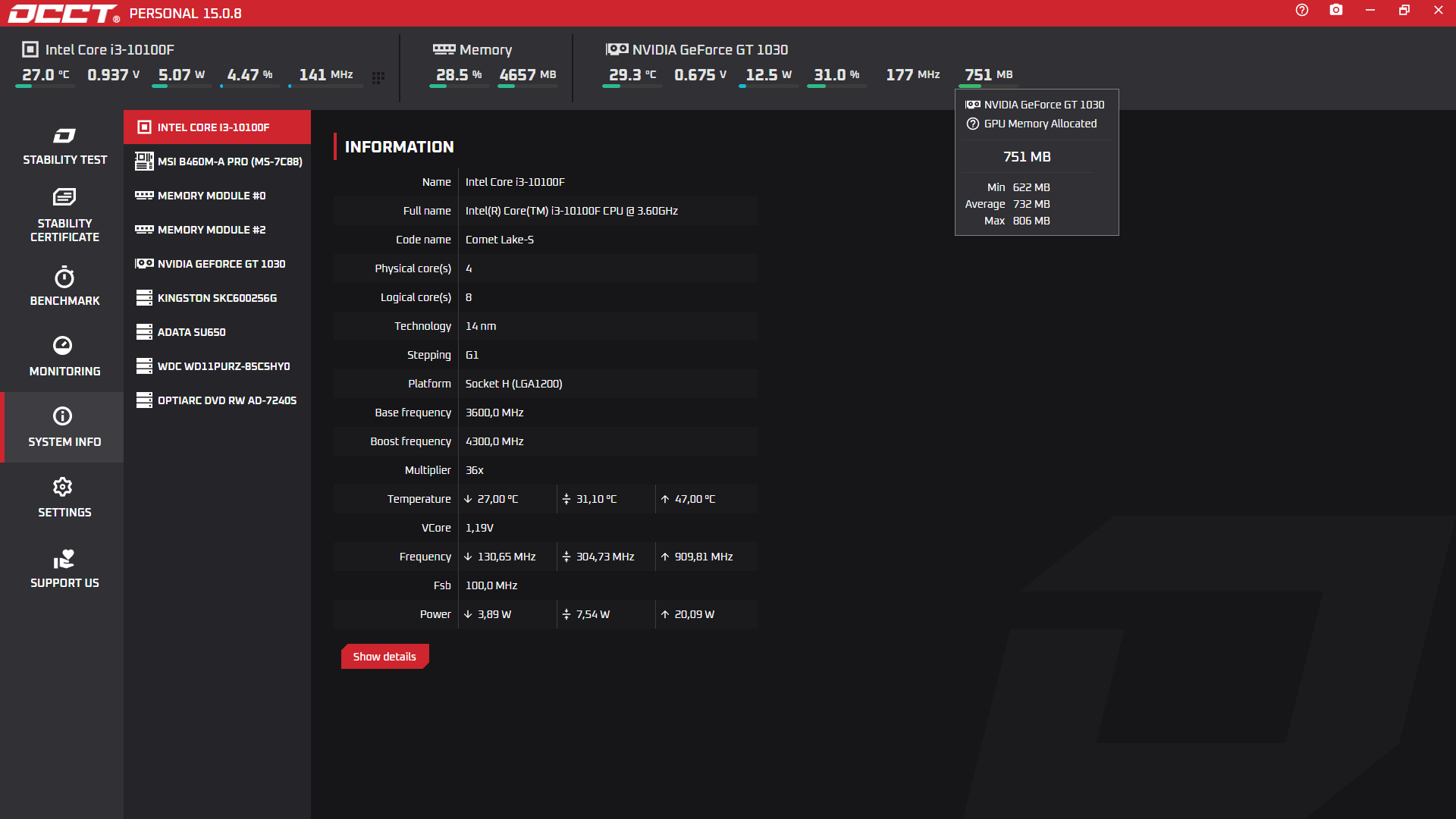Screen dimensions: 1456x819
Task: Open the Stability Certificate page
Action: coord(64,215)
